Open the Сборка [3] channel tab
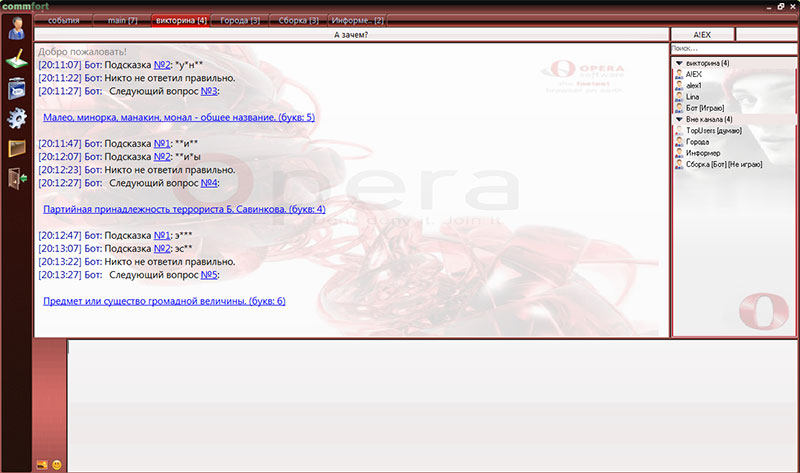Viewport: 800px width, 473px height. coord(297,20)
